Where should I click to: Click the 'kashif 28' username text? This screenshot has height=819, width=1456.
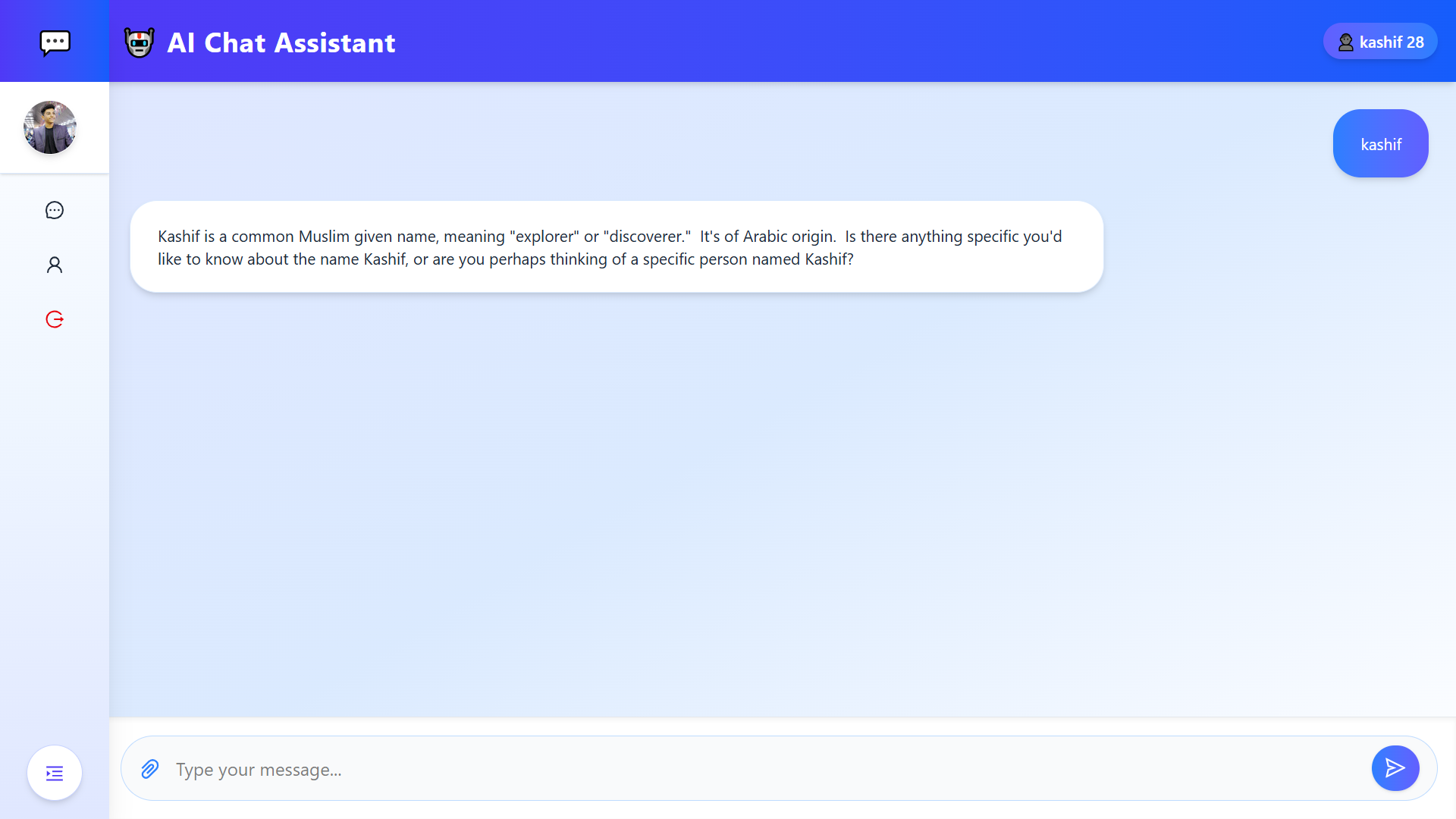1391,42
